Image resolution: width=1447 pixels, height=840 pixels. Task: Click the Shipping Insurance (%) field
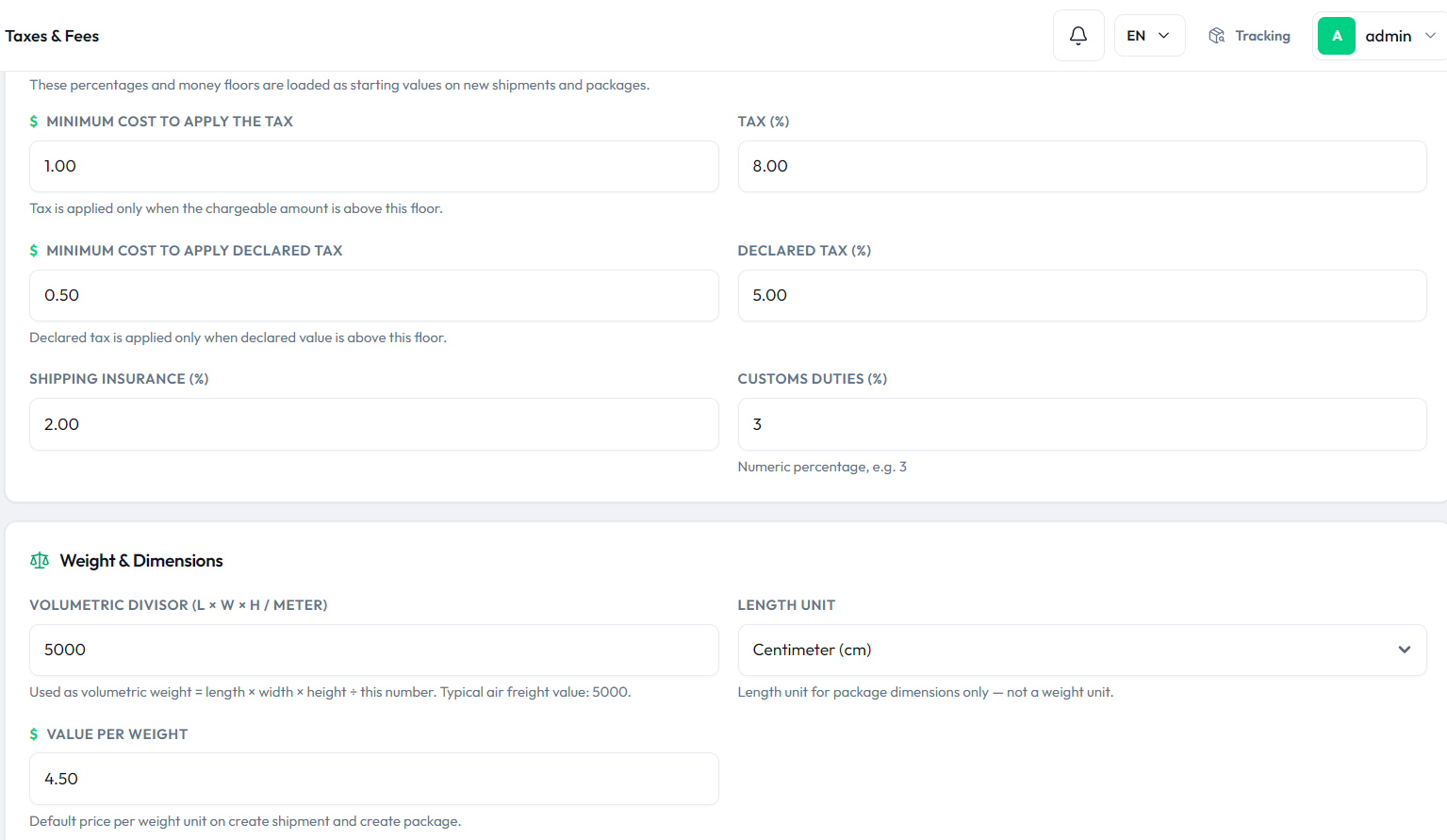click(x=374, y=424)
